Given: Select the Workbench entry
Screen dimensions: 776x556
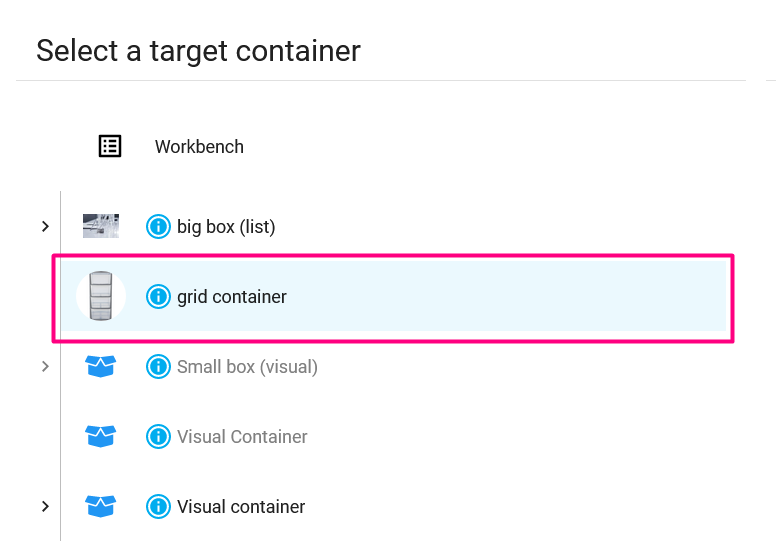Looking at the screenshot, I should (199, 147).
